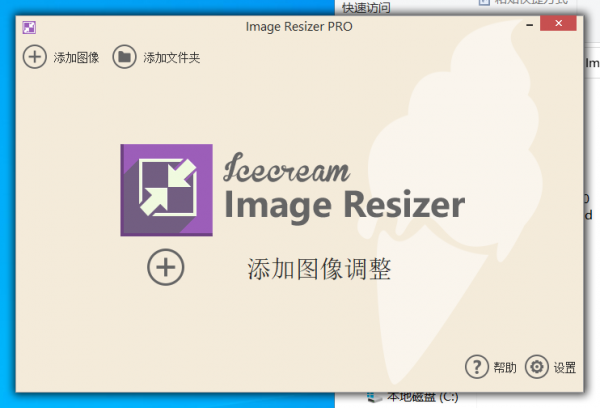Click the purple Image Resizer logo tile
Screen dimensions: 600x408
click(166, 190)
